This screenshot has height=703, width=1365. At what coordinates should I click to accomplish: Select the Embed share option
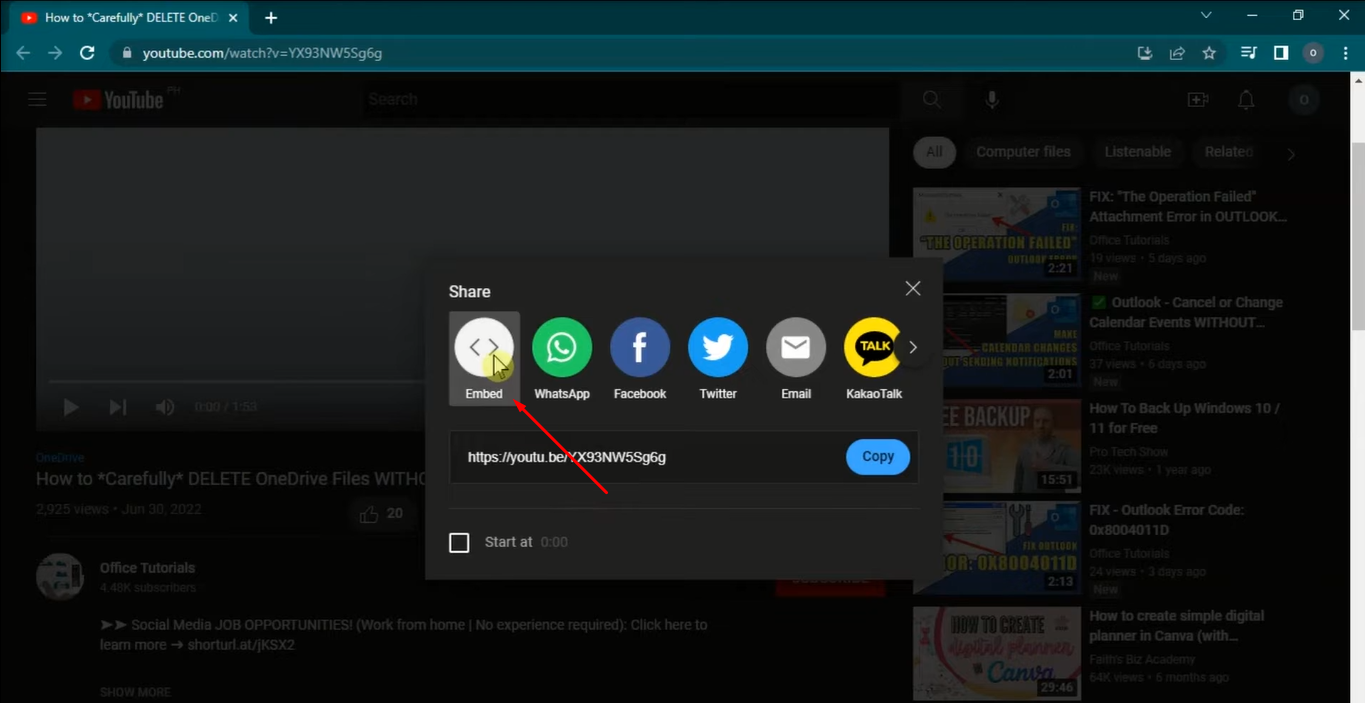pos(483,346)
